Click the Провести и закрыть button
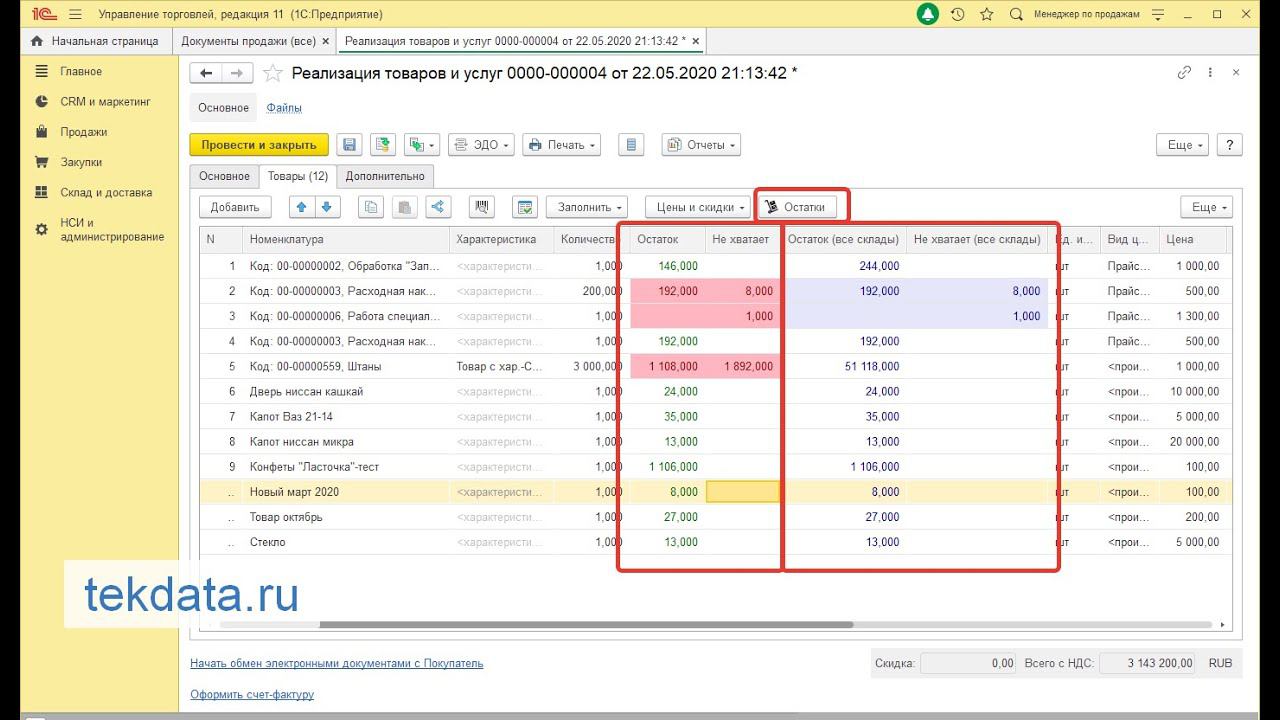Screen dimensions: 1280x720 point(258,145)
